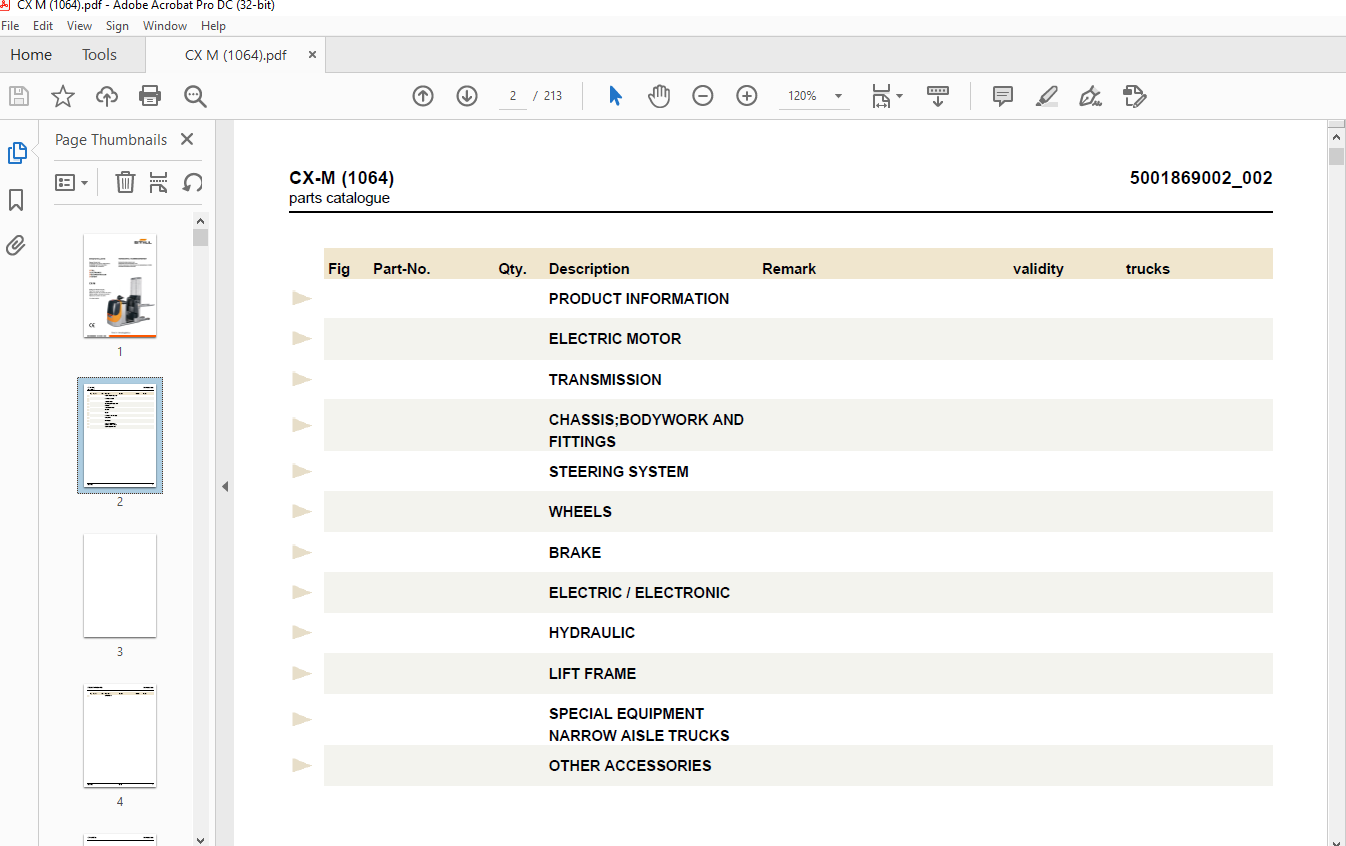
Task: Open the Bookmarks sidebar panel
Action: coord(16,200)
